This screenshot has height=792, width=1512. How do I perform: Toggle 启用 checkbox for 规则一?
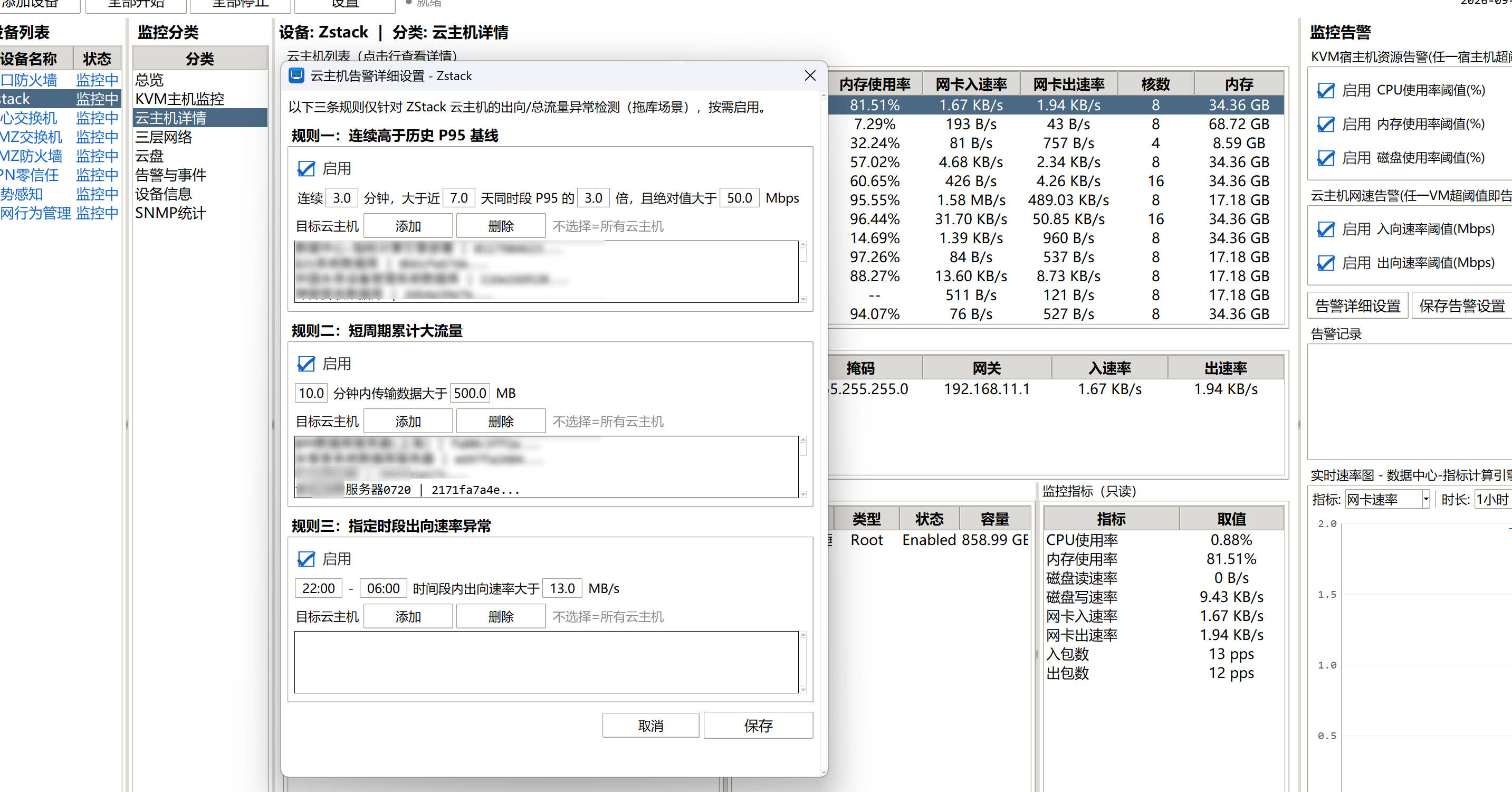click(306, 168)
